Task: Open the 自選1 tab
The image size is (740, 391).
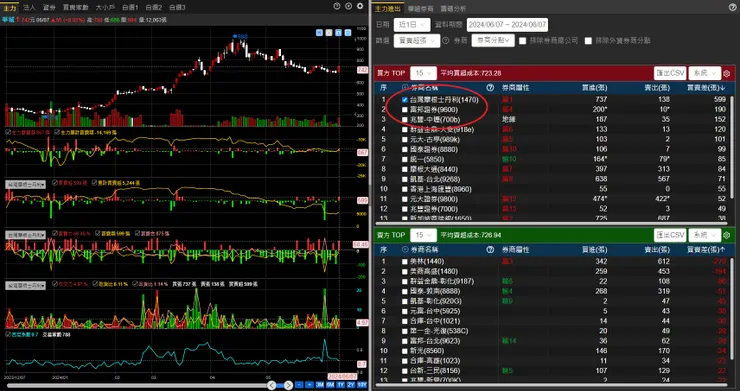Action: [130, 7]
